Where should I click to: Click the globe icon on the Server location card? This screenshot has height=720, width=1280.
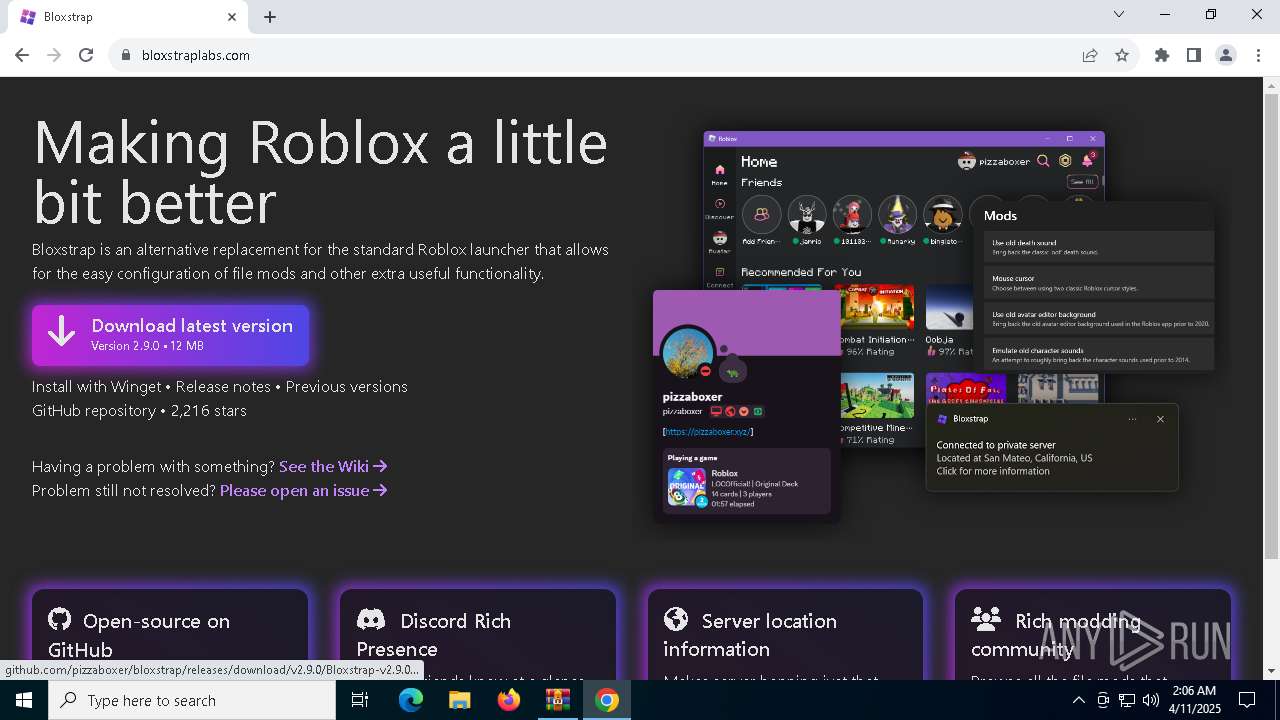(676, 620)
